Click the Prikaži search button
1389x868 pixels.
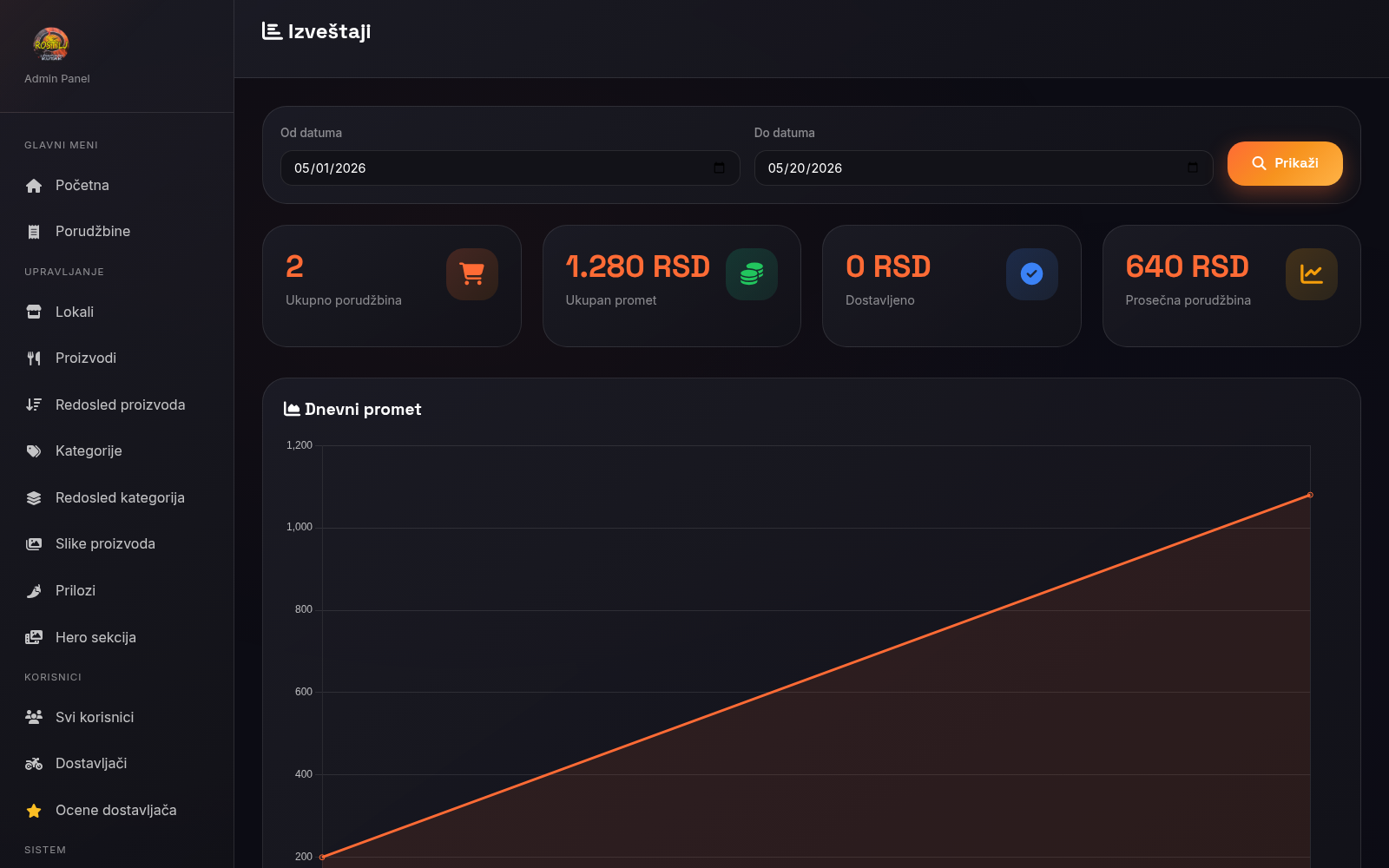click(1285, 163)
